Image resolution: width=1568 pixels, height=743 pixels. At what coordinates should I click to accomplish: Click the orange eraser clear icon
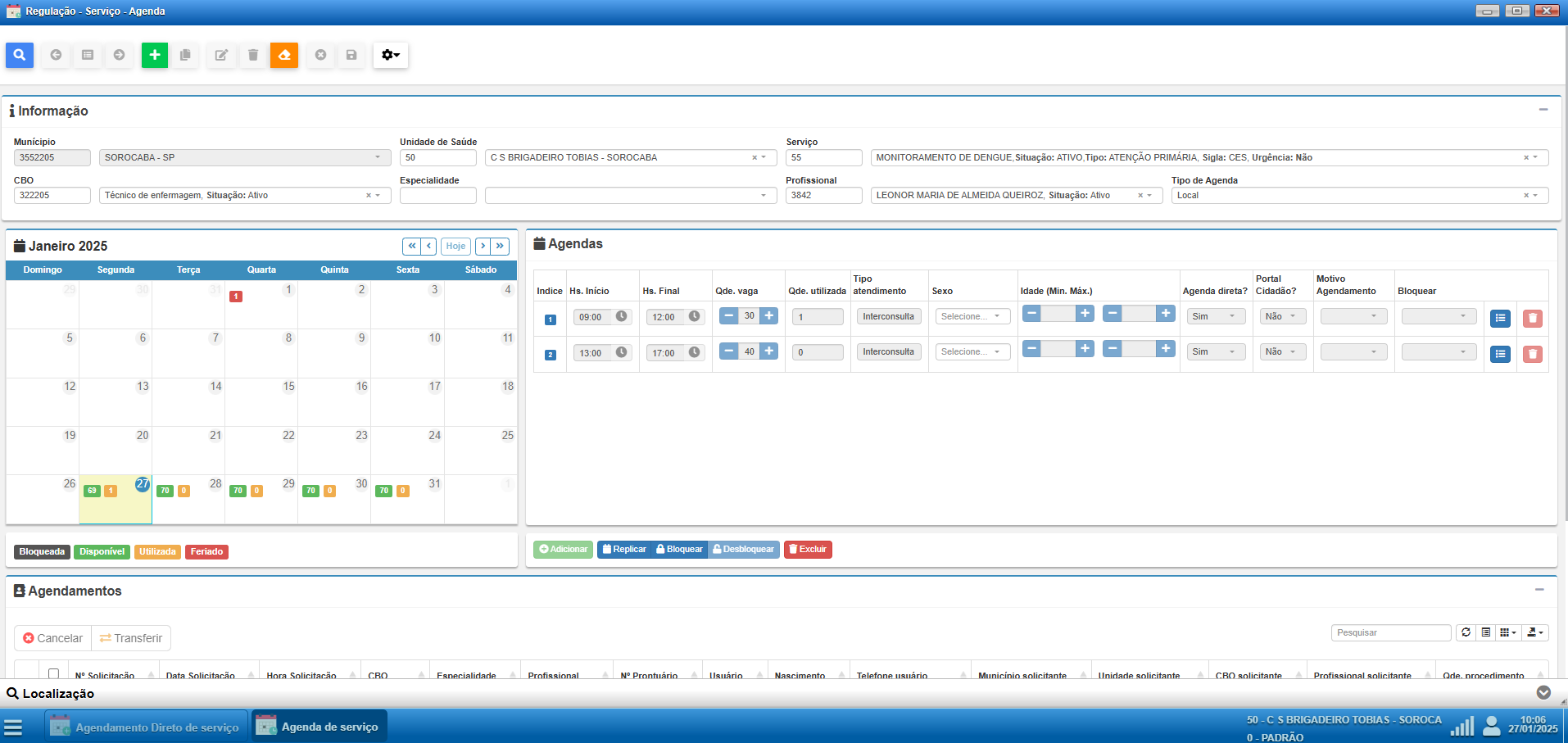(x=284, y=55)
